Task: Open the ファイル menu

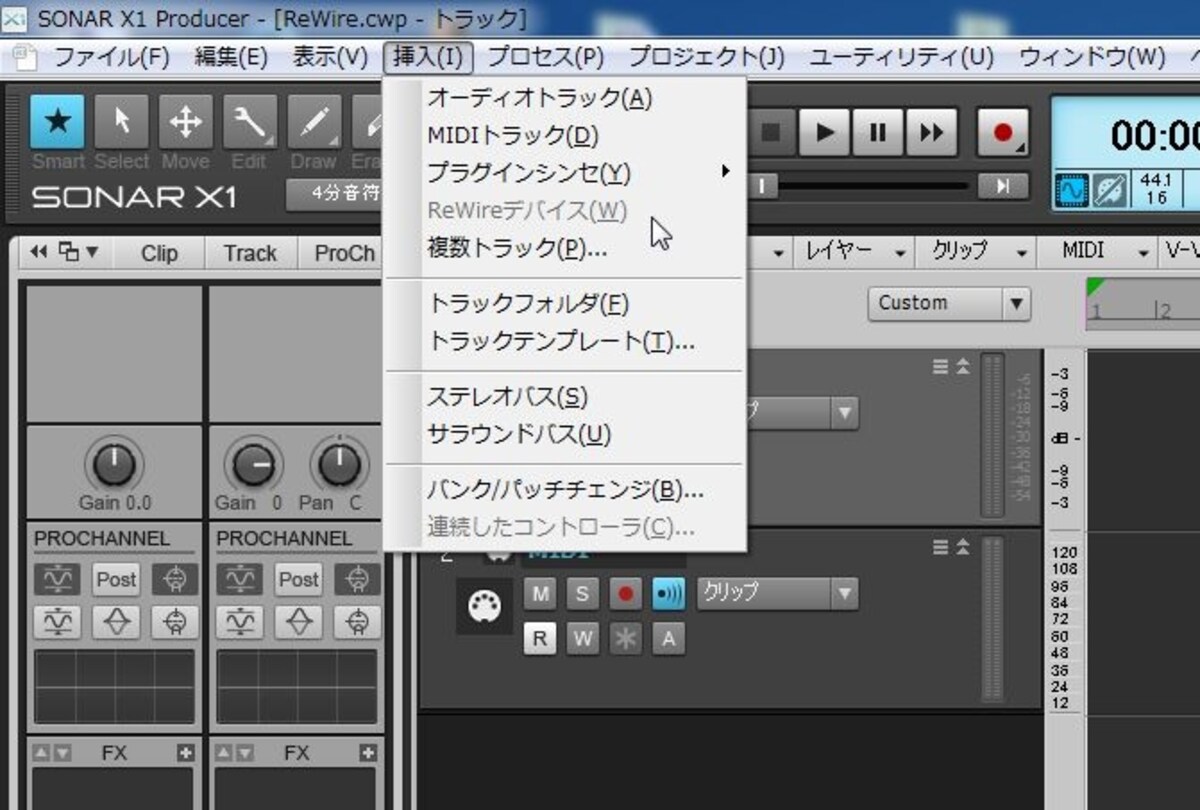Action: click(x=111, y=56)
